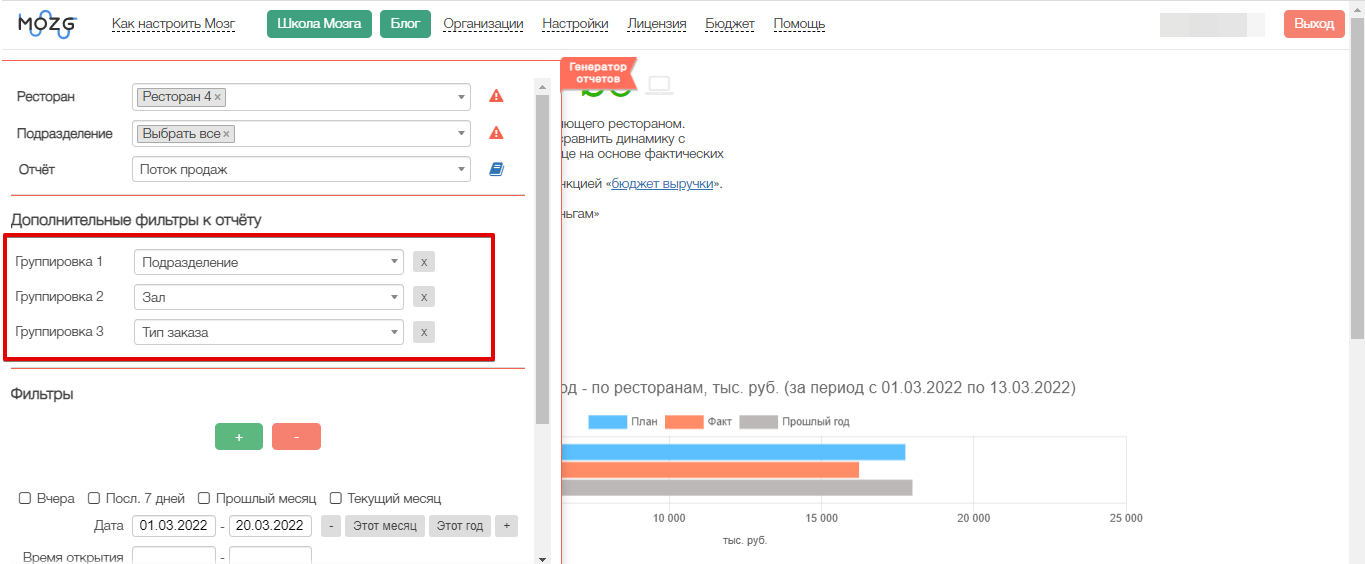Image resolution: width=1365 pixels, height=564 pixels.
Task: Open the Отчёт dropdown showing Поток продаж
Action: point(301,169)
